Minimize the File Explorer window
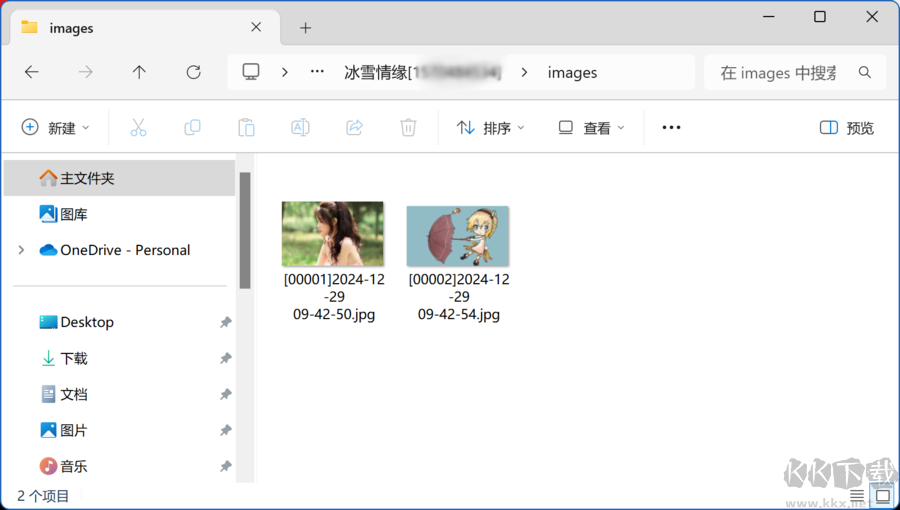The image size is (900, 510). pos(769,17)
